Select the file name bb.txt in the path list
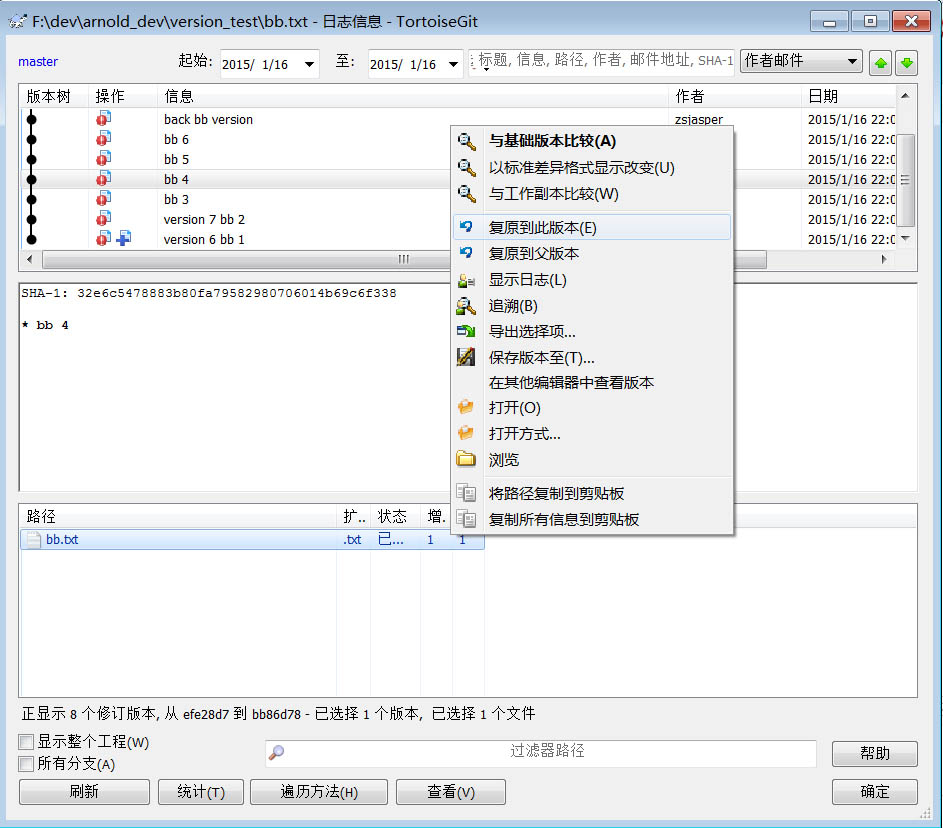 pyautogui.click(x=62, y=539)
